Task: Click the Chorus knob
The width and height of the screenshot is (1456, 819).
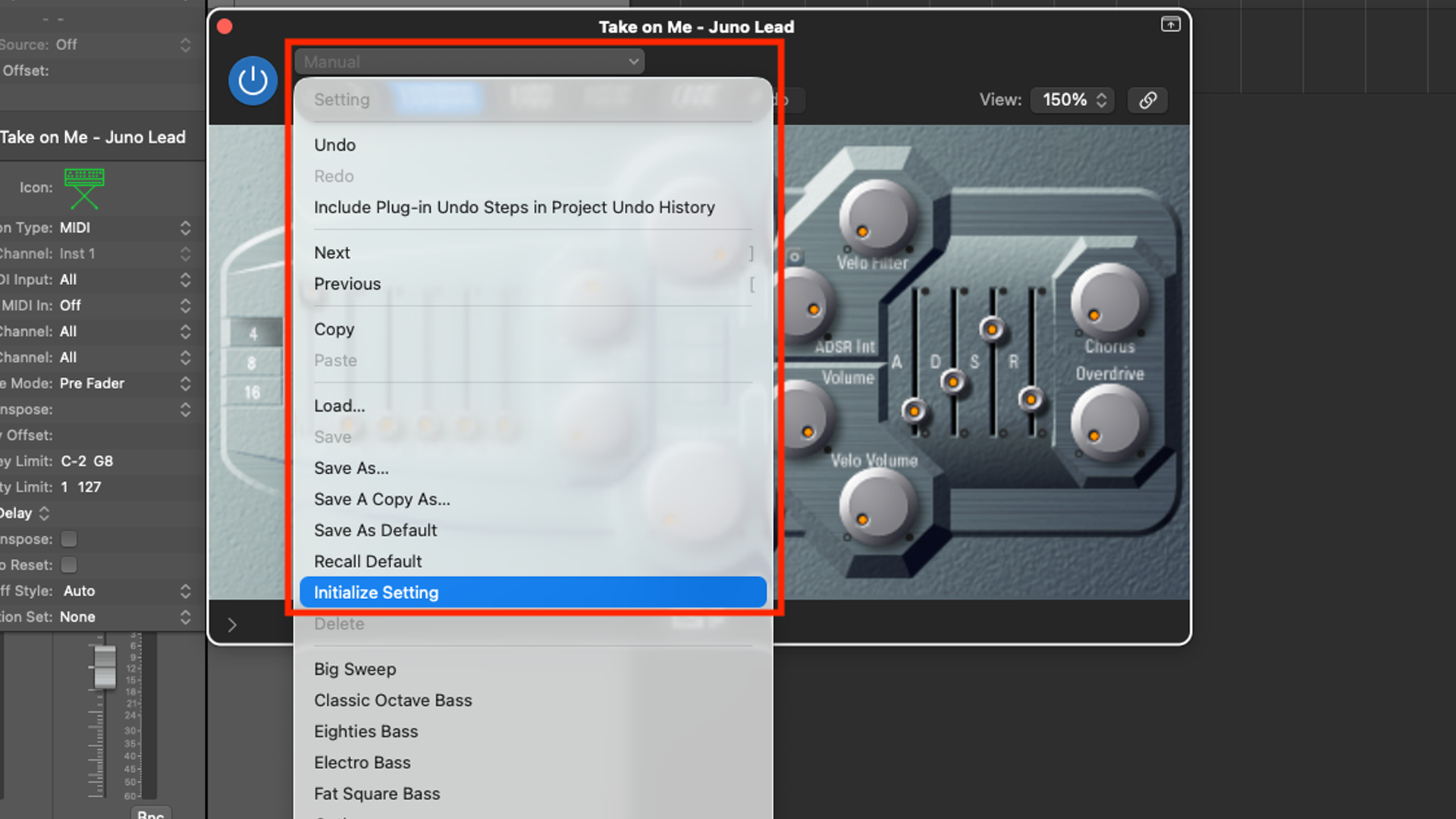Action: (x=1109, y=301)
